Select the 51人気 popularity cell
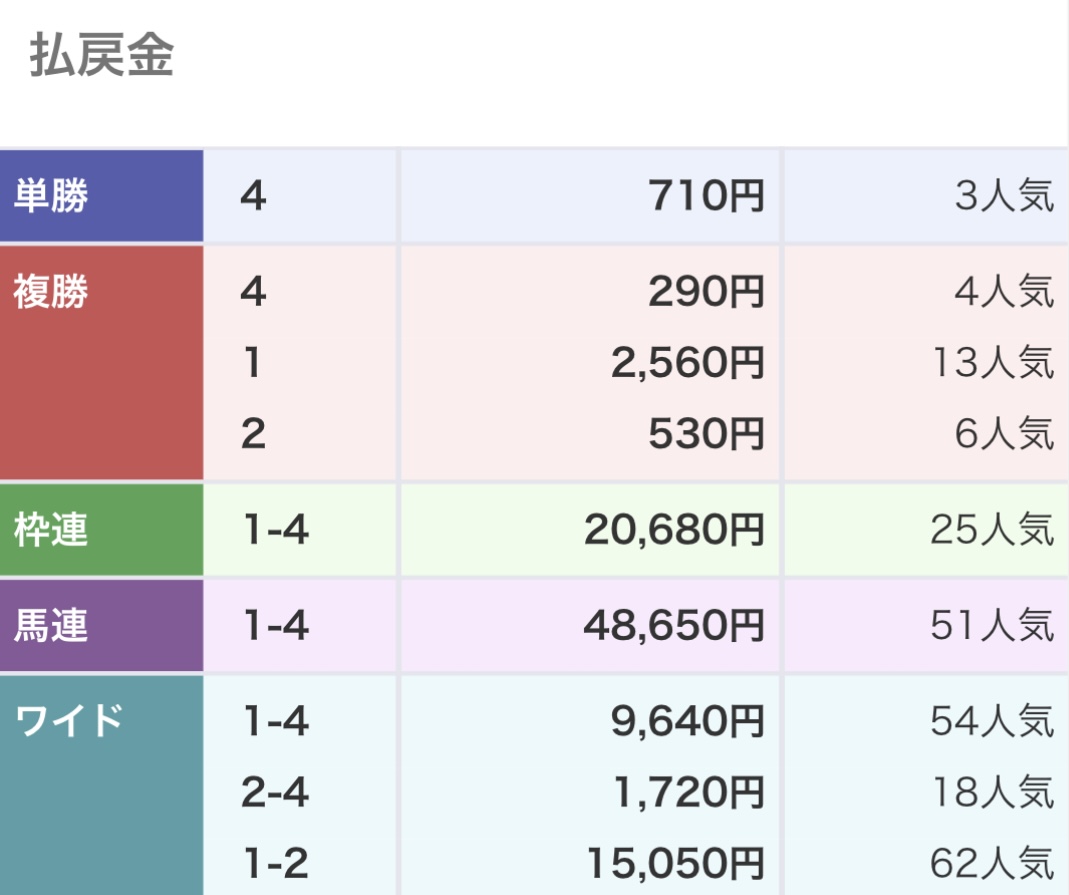This screenshot has width=1069, height=895. (993, 625)
